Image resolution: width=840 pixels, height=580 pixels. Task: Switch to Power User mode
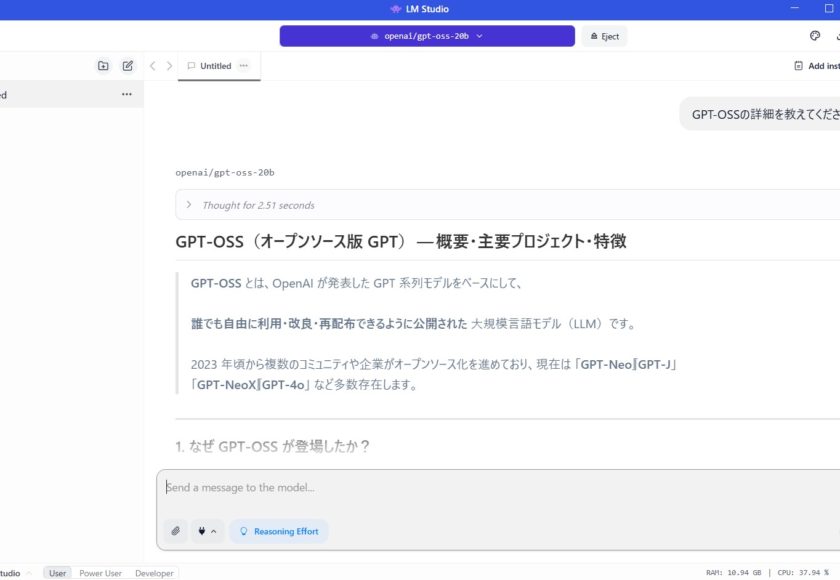[100, 573]
